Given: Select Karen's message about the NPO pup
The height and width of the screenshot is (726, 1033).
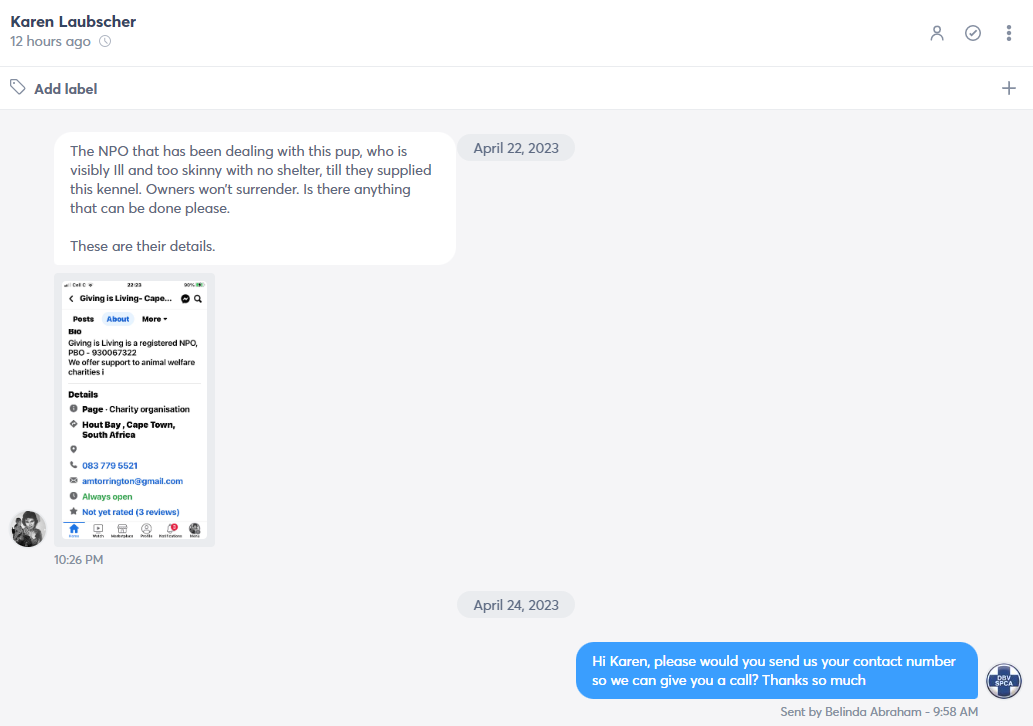Looking at the screenshot, I should (x=255, y=198).
